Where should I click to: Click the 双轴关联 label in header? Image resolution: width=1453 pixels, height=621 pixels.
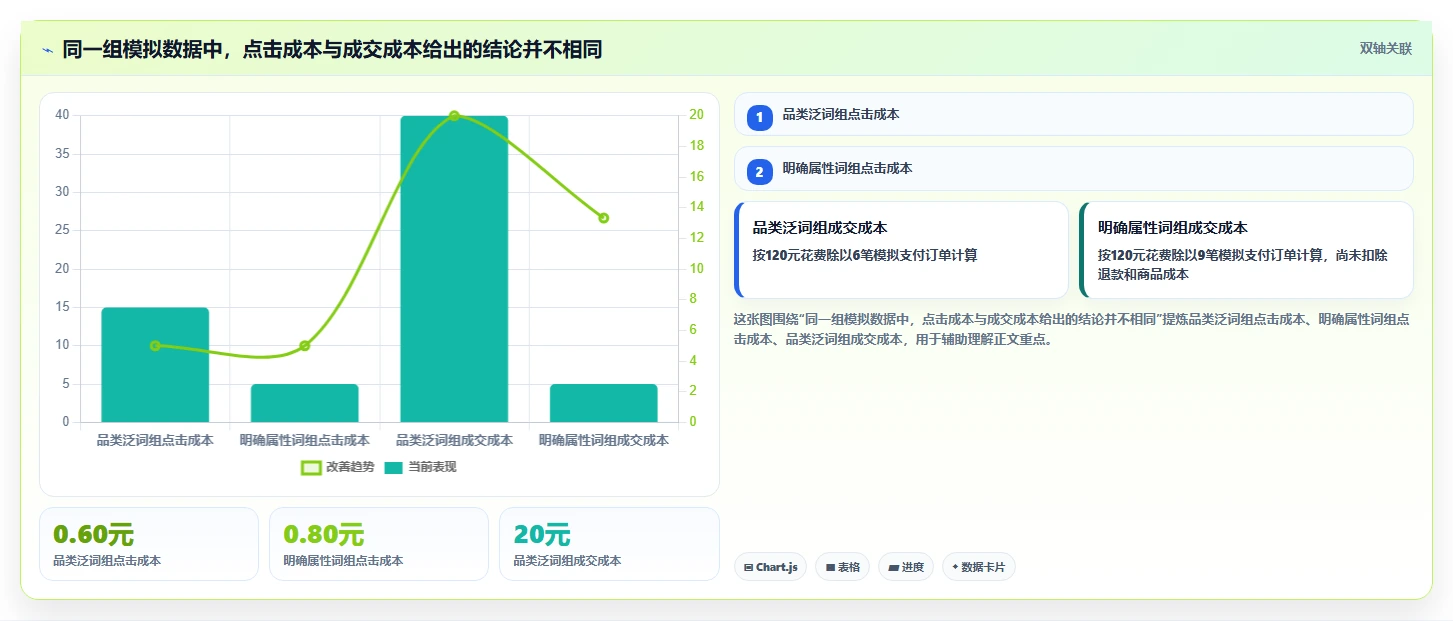(x=1385, y=49)
